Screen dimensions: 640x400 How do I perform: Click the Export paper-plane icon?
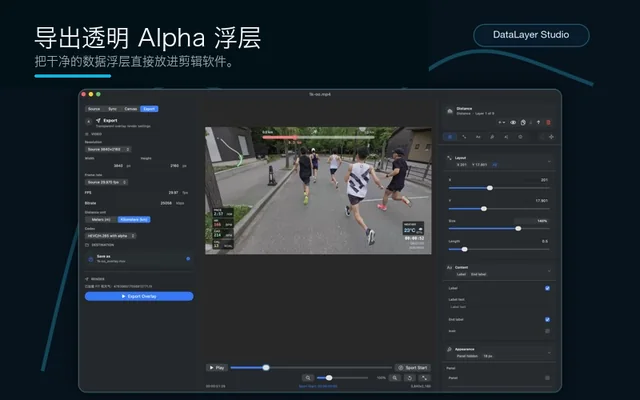[98, 120]
